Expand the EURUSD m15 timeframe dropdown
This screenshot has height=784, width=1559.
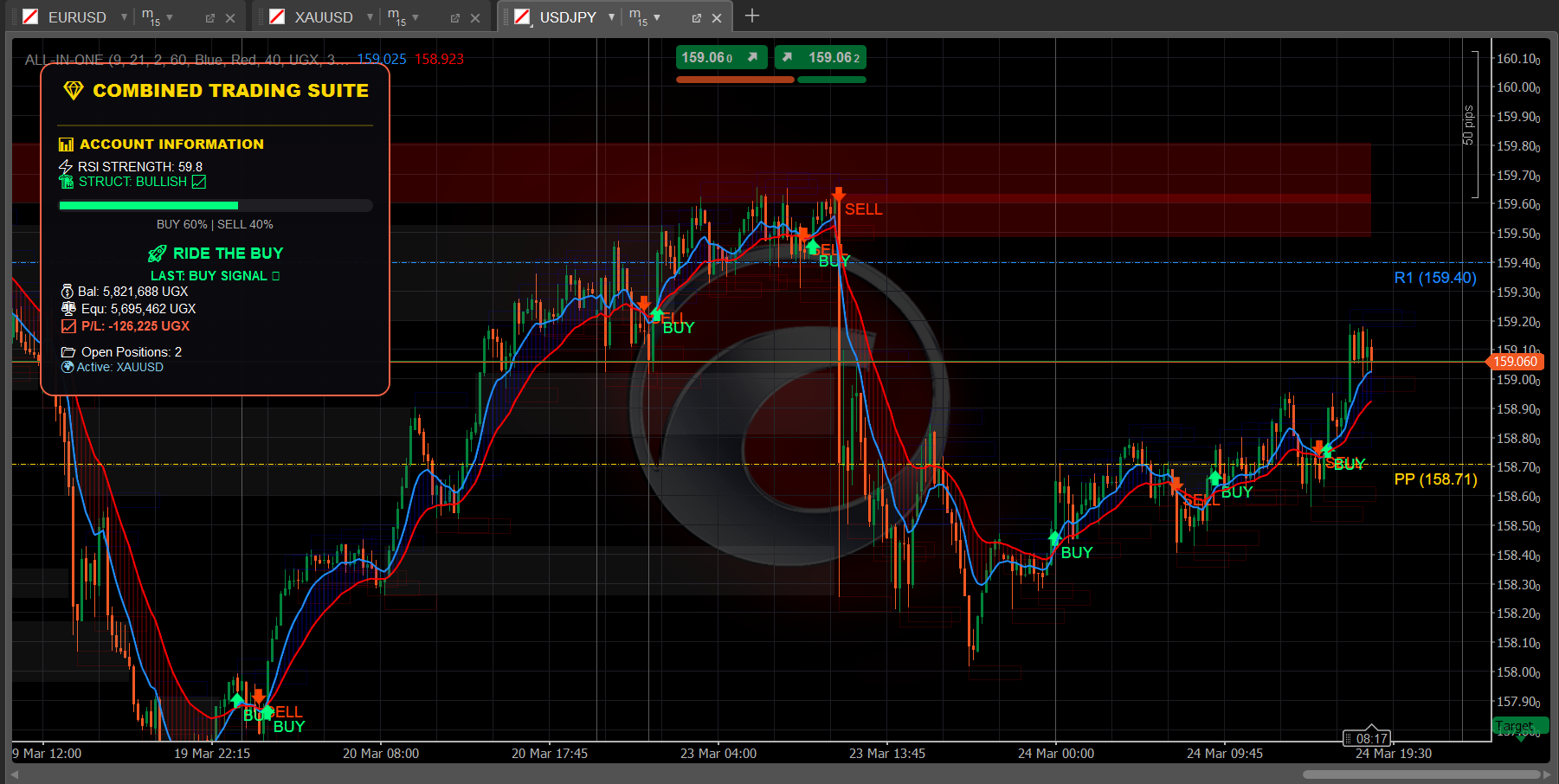tap(170, 17)
